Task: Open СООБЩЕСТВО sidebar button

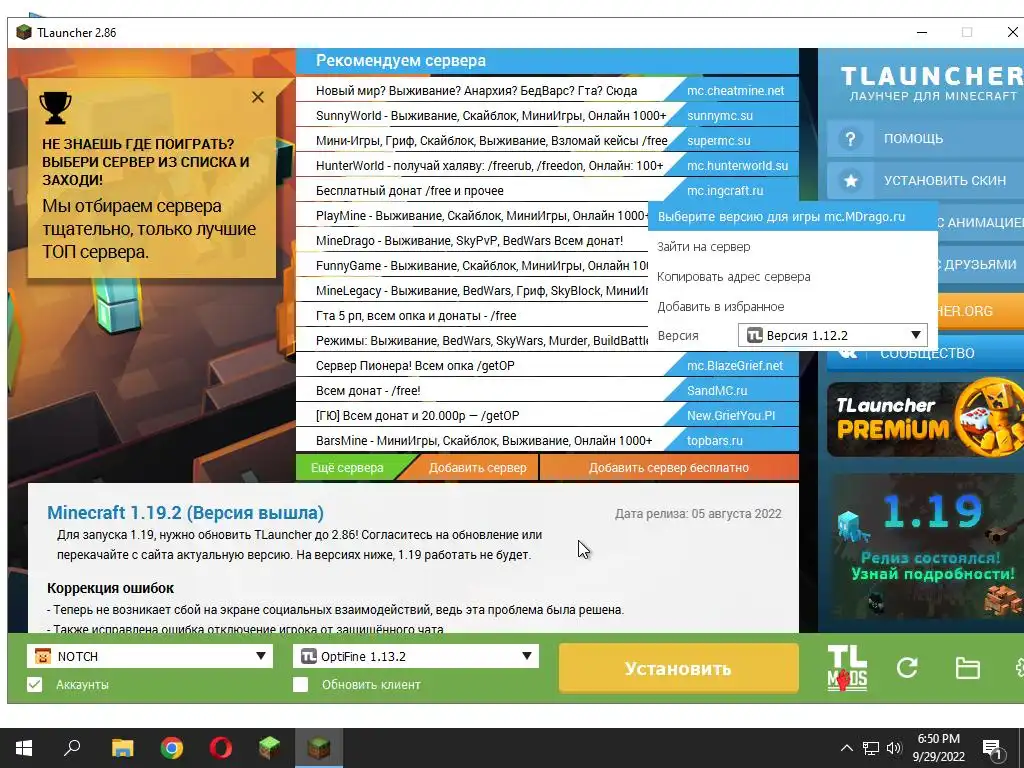Action: [925, 353]
